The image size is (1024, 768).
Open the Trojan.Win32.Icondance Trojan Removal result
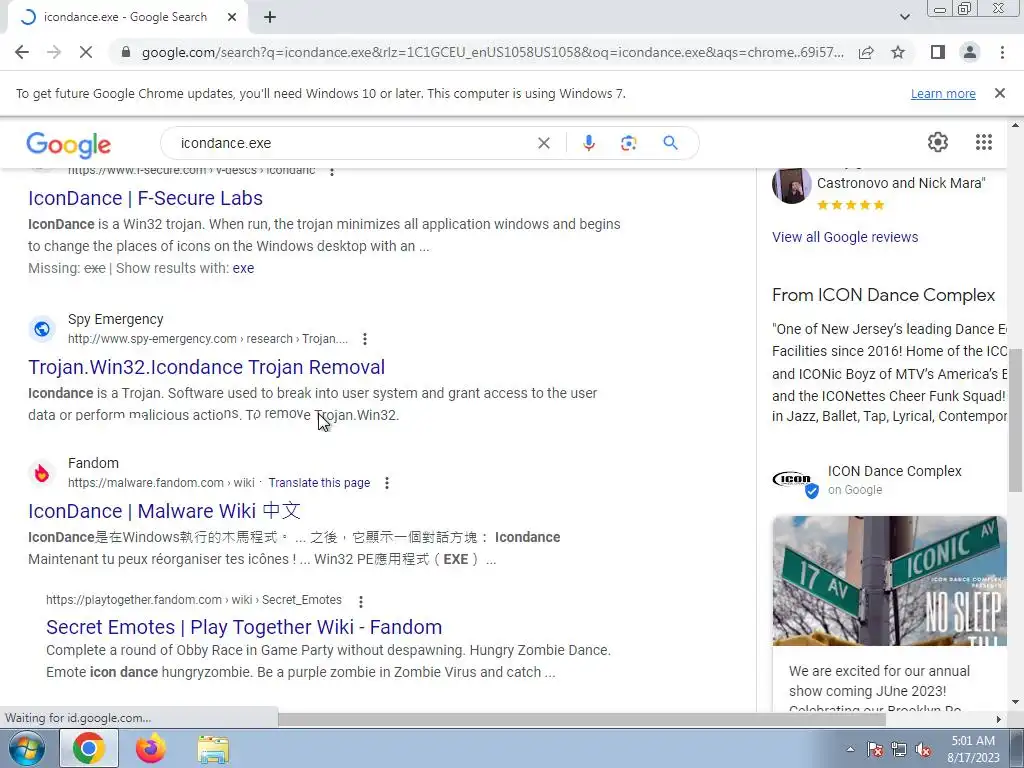click(206, 367)
